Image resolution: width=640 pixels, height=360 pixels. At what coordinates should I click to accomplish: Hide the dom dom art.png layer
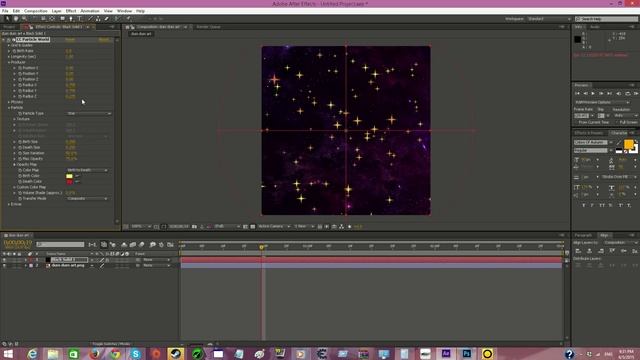[4, 265]
